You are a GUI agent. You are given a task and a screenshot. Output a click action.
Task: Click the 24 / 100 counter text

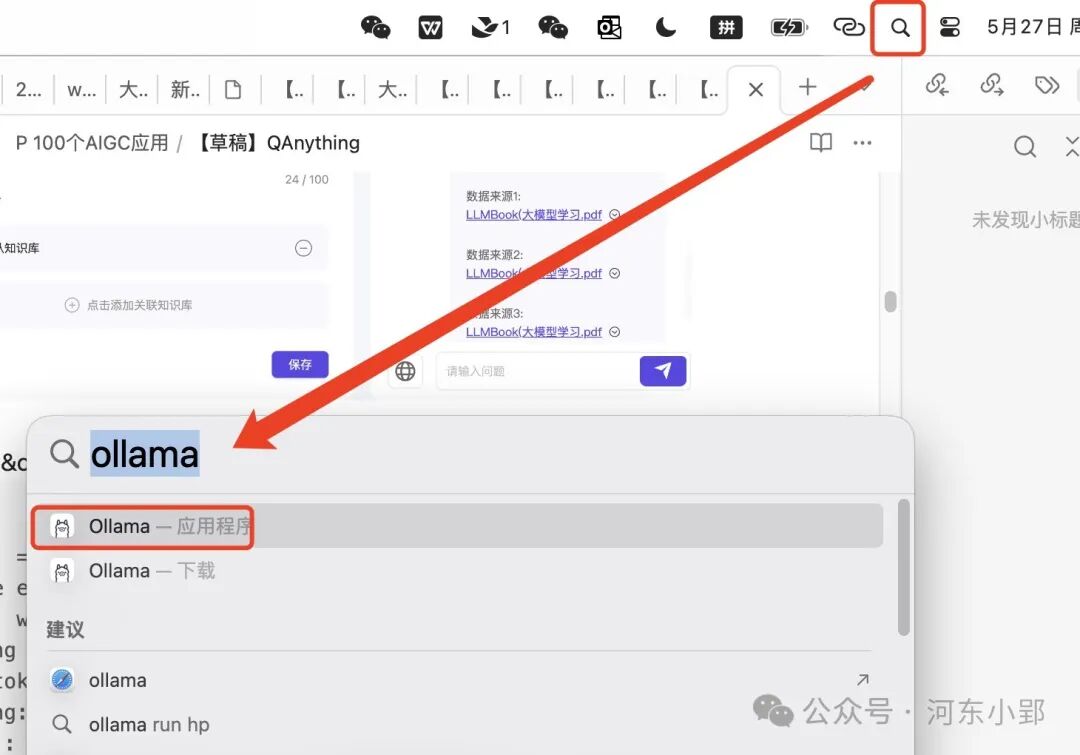pos(307,180)
